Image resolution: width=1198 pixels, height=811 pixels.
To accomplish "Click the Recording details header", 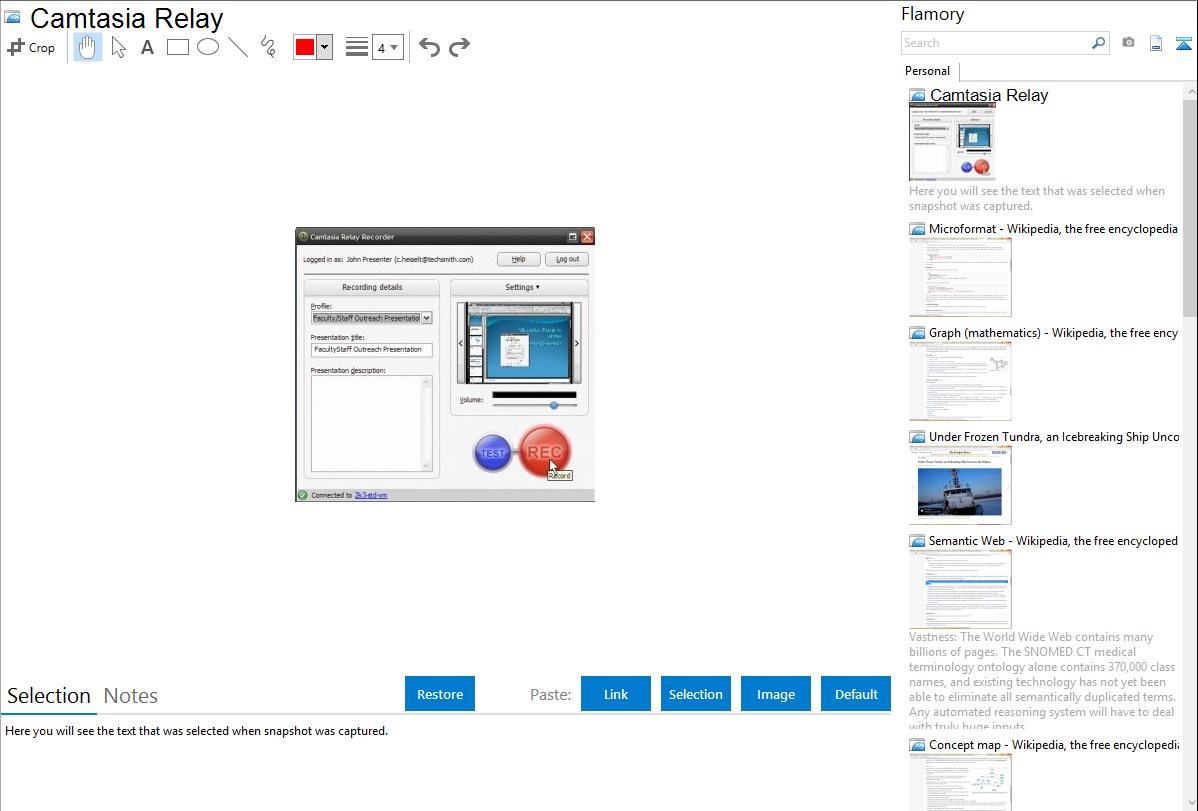I will [372, 287].
